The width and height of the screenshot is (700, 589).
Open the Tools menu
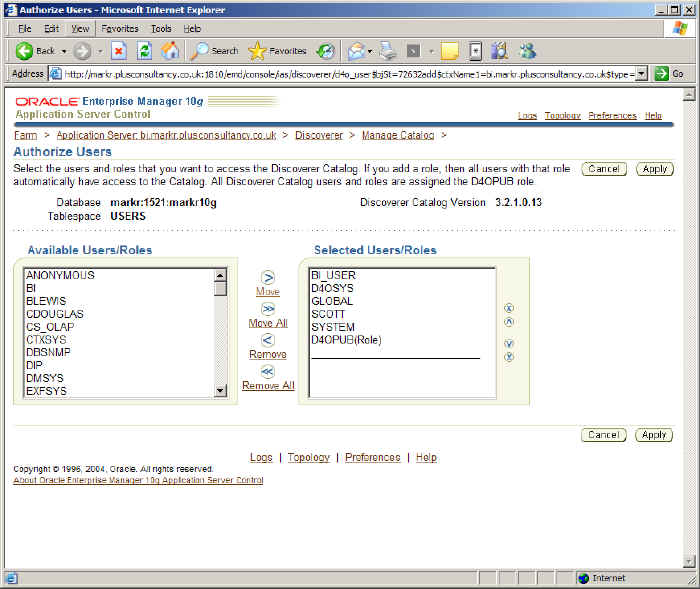pyautogui.click(x=161, y=29)
